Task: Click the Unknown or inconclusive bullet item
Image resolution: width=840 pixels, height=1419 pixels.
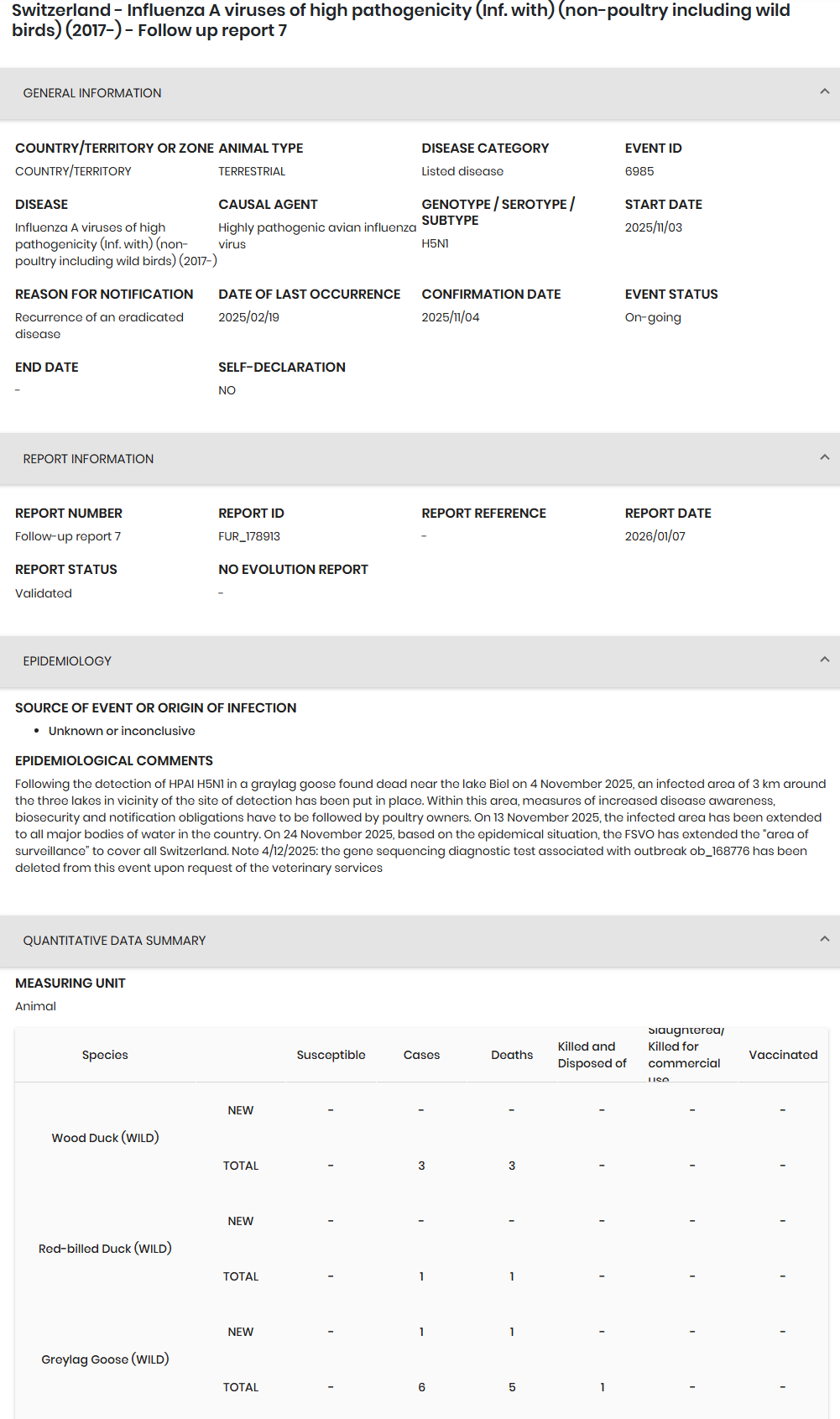Action: tap(122, 731)
